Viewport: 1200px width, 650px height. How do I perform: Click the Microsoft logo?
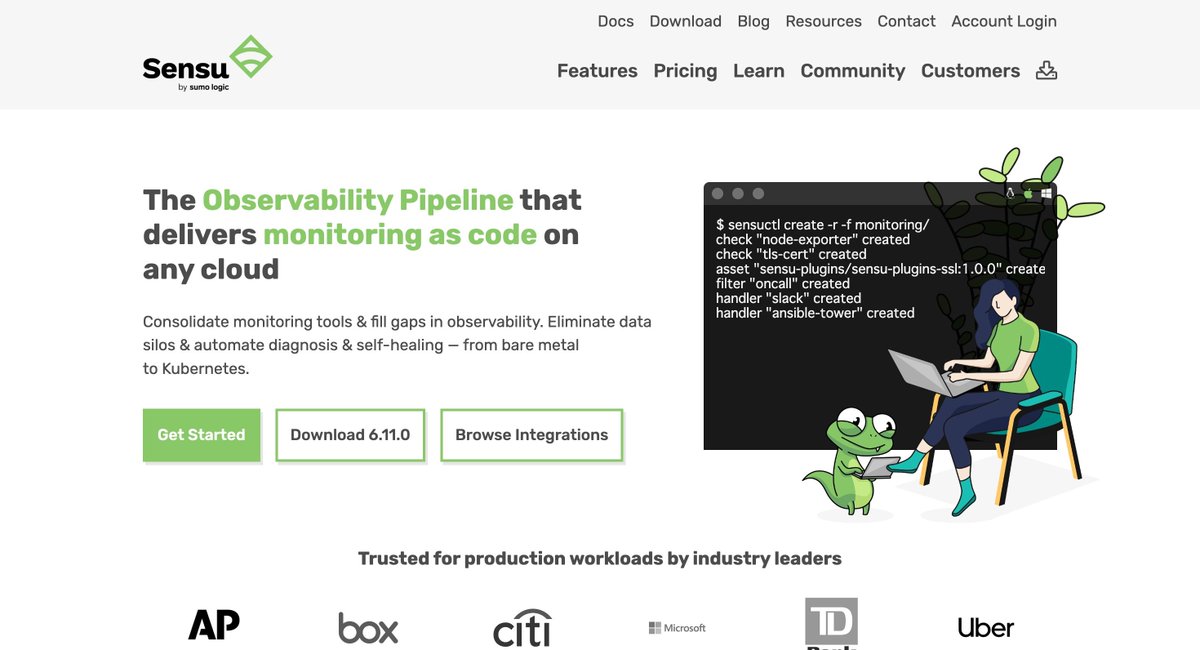[x=677, y=628]
